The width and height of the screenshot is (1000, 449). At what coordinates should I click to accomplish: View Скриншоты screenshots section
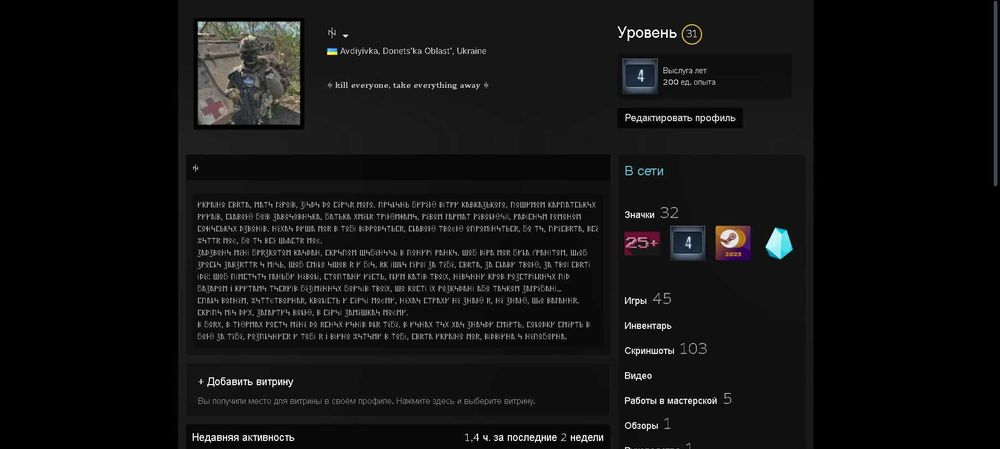coord(649,351)
